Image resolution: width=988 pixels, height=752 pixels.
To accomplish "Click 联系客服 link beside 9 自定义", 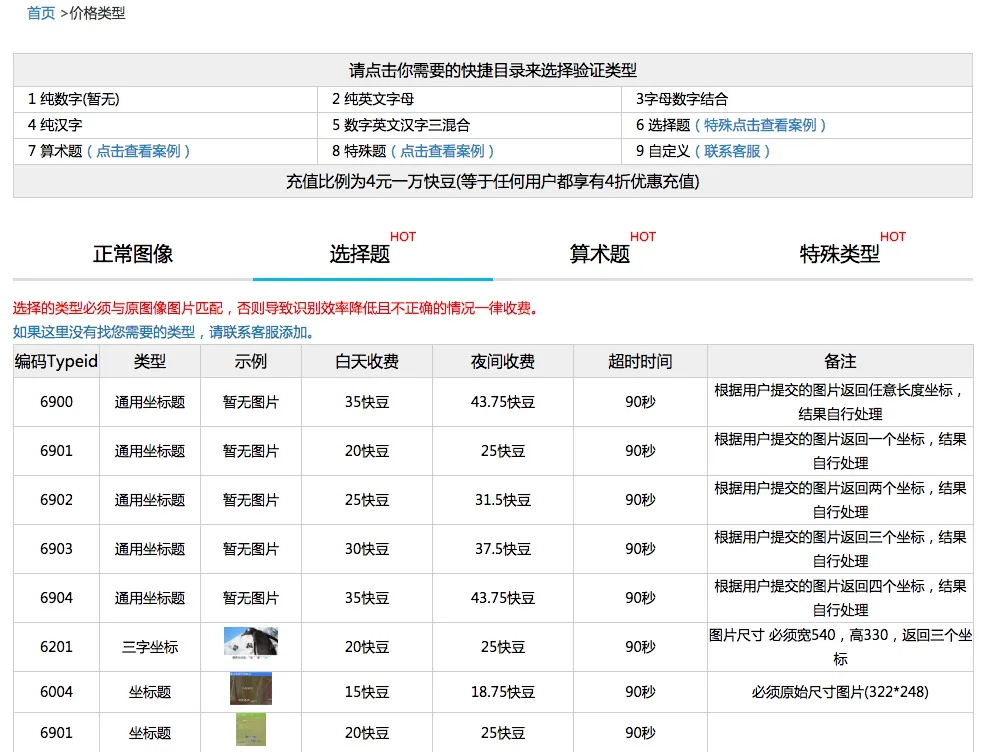I will pos(738,151).
